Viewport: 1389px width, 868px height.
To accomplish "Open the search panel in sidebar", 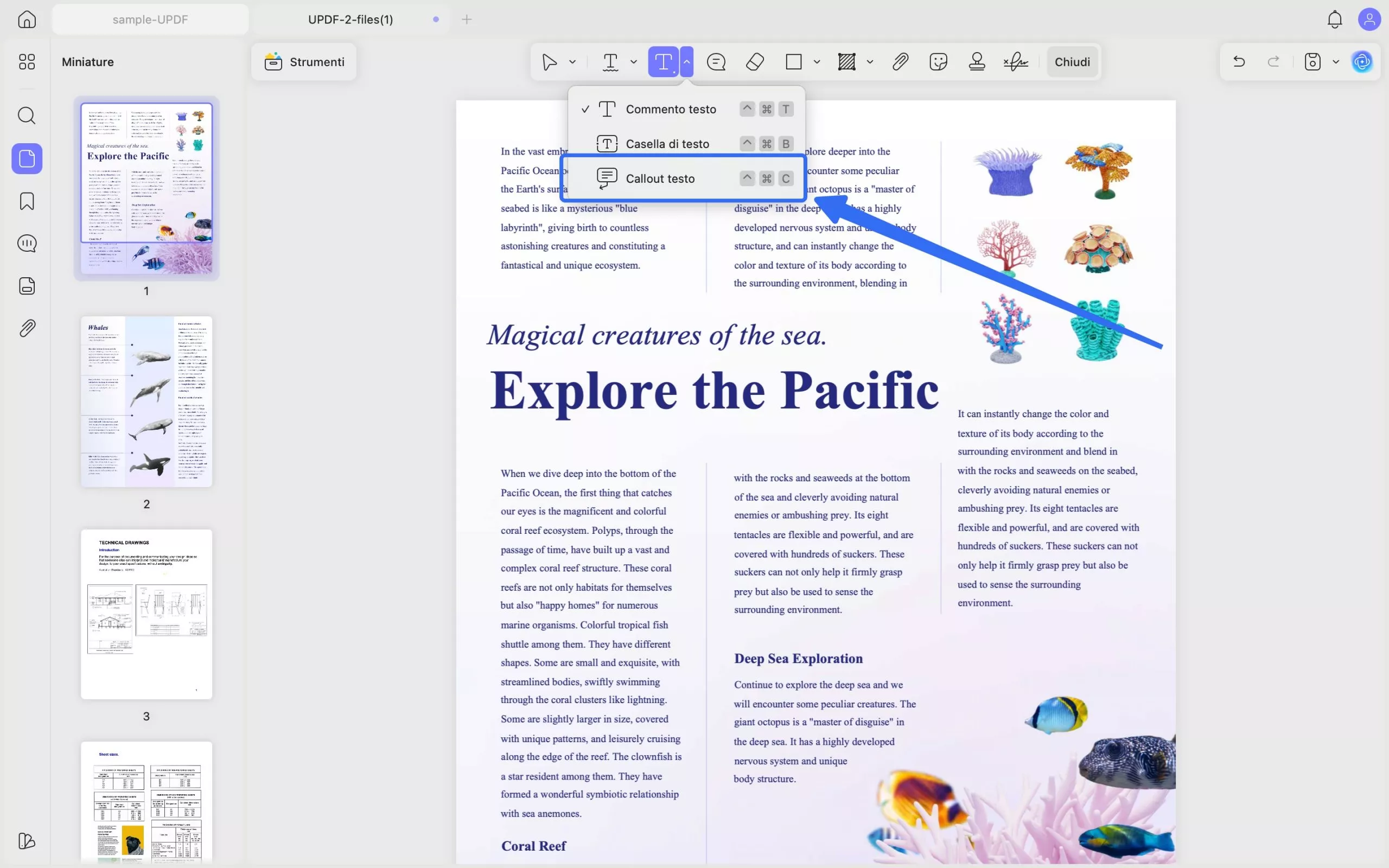I will click(27, 116).
